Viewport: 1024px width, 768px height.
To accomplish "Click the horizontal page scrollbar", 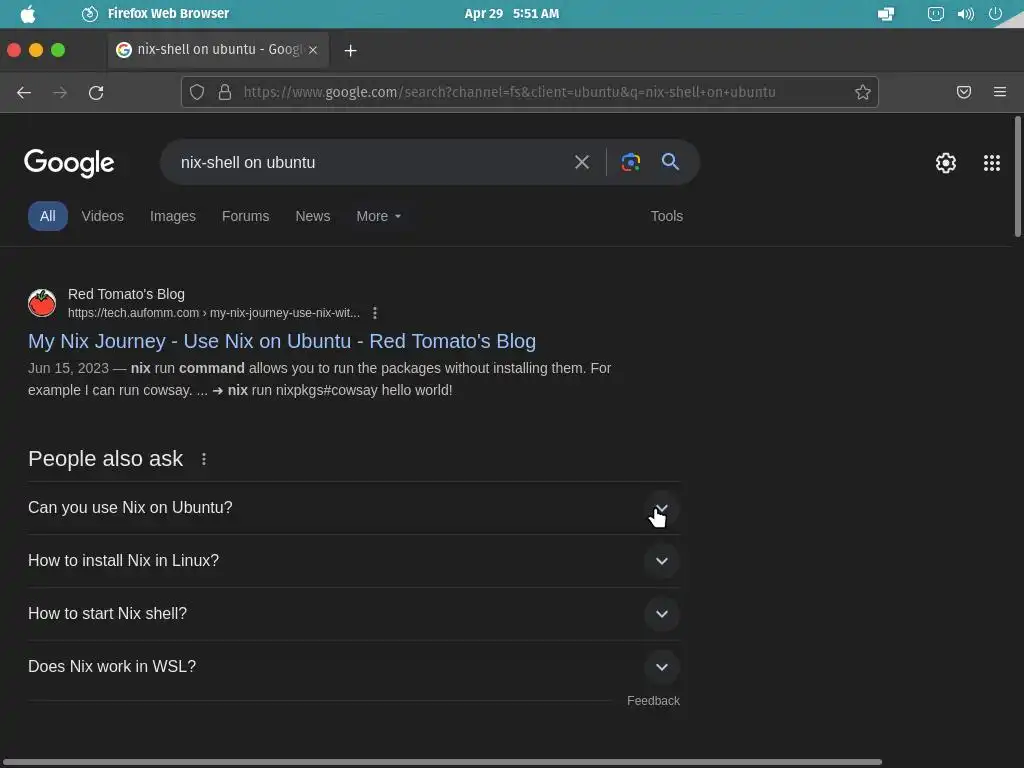I will pos(441,761).
